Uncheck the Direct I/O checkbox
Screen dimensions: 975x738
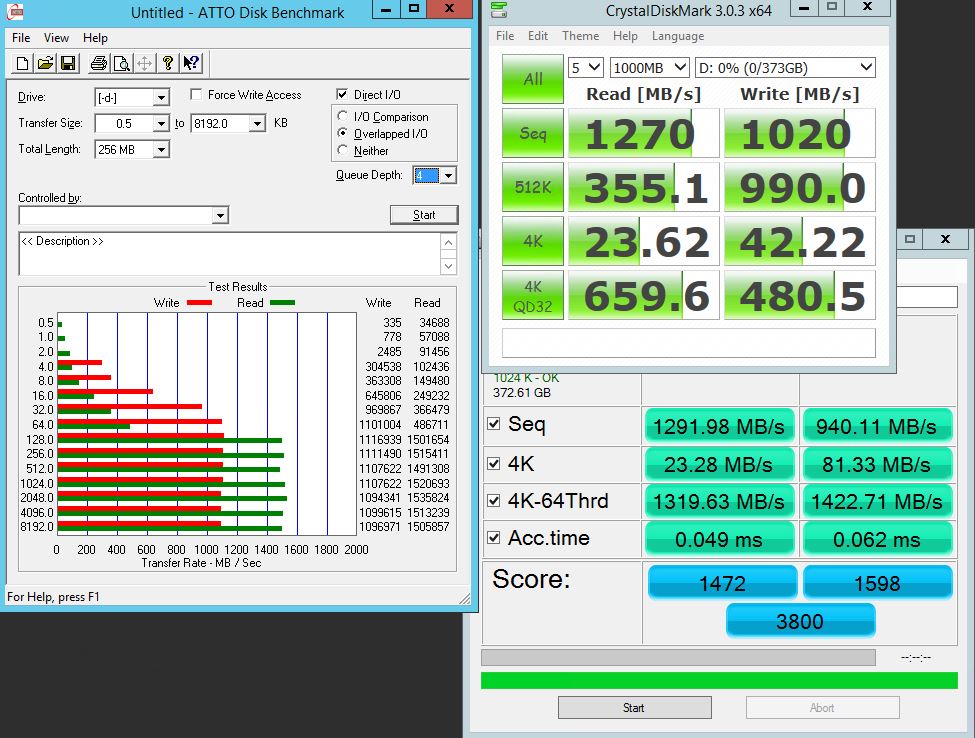click(x=344, y=95)
